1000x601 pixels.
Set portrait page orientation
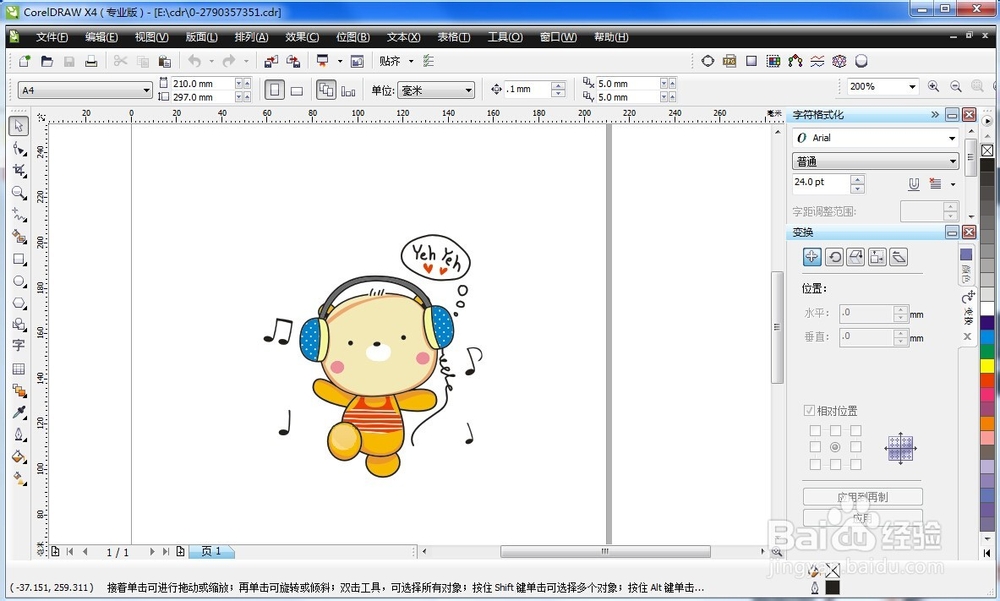(274, 90)
